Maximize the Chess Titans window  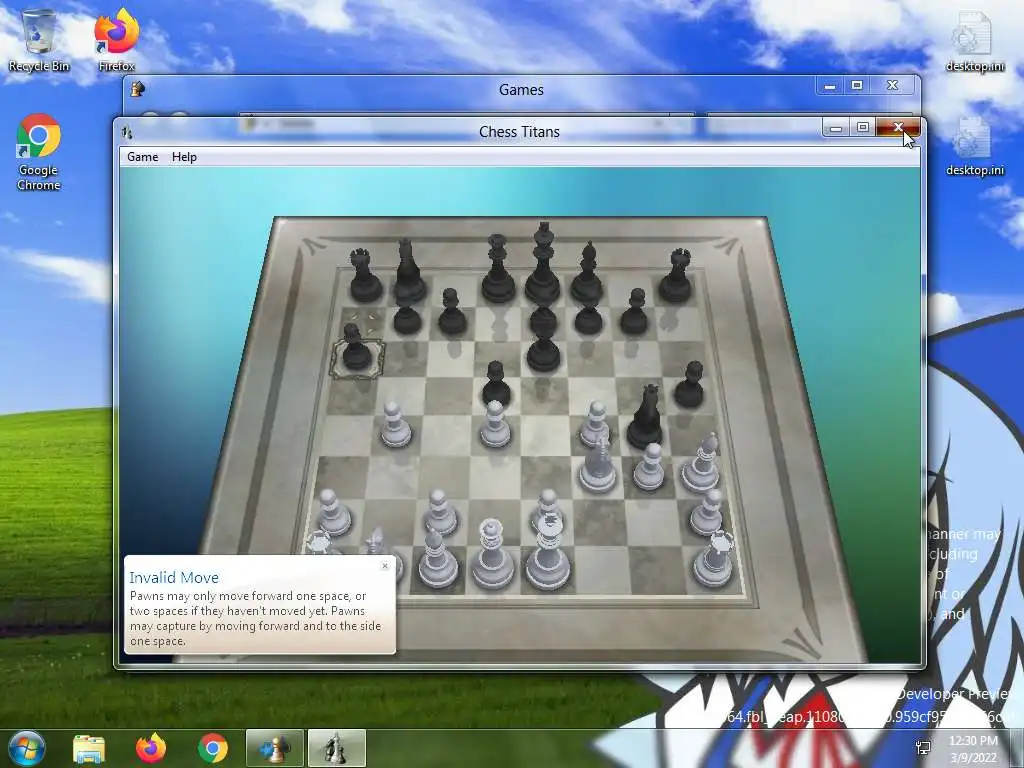pos(863,128)
